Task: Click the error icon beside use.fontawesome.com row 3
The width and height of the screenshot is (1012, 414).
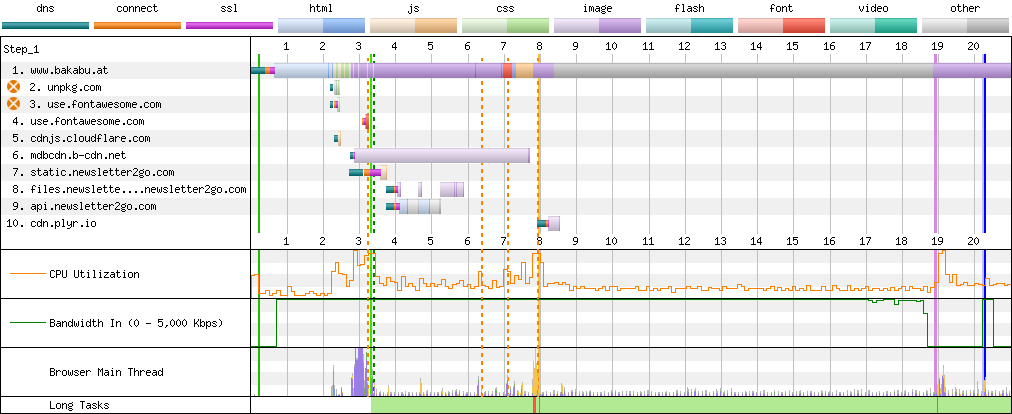Action: [14, 104]
